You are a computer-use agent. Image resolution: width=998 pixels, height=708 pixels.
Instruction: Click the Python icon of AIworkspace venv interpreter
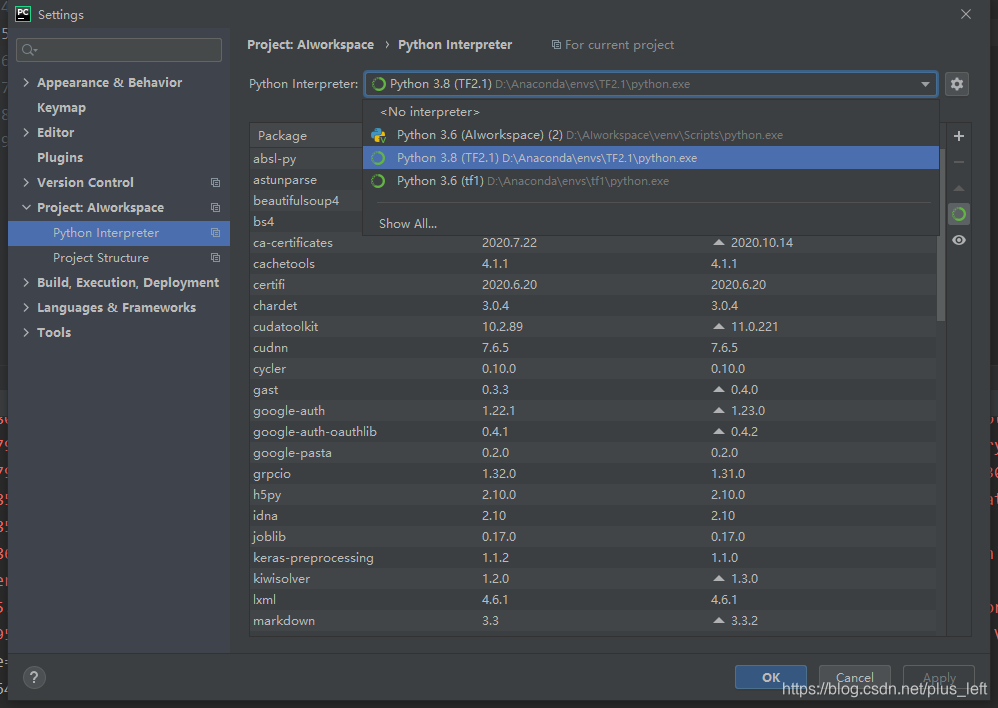tap(379, 135)
